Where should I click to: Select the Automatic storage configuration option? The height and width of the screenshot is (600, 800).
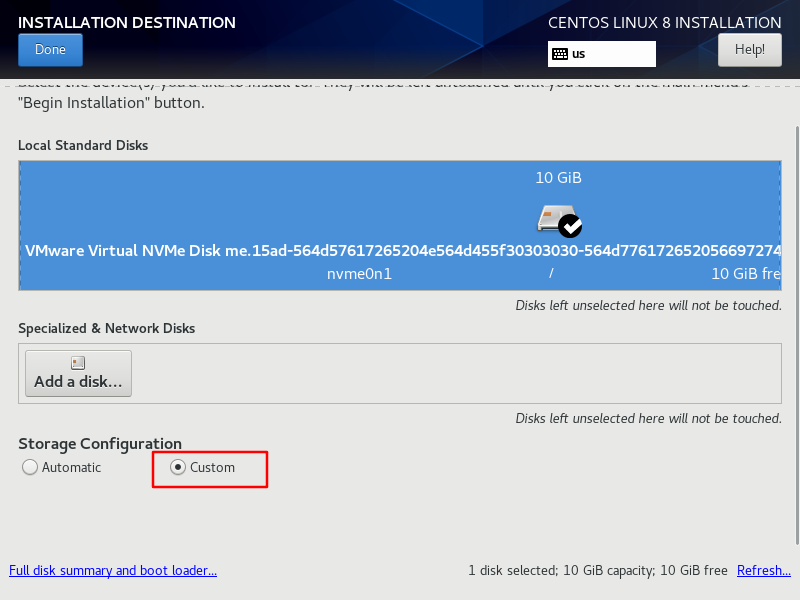click(61, 467)
